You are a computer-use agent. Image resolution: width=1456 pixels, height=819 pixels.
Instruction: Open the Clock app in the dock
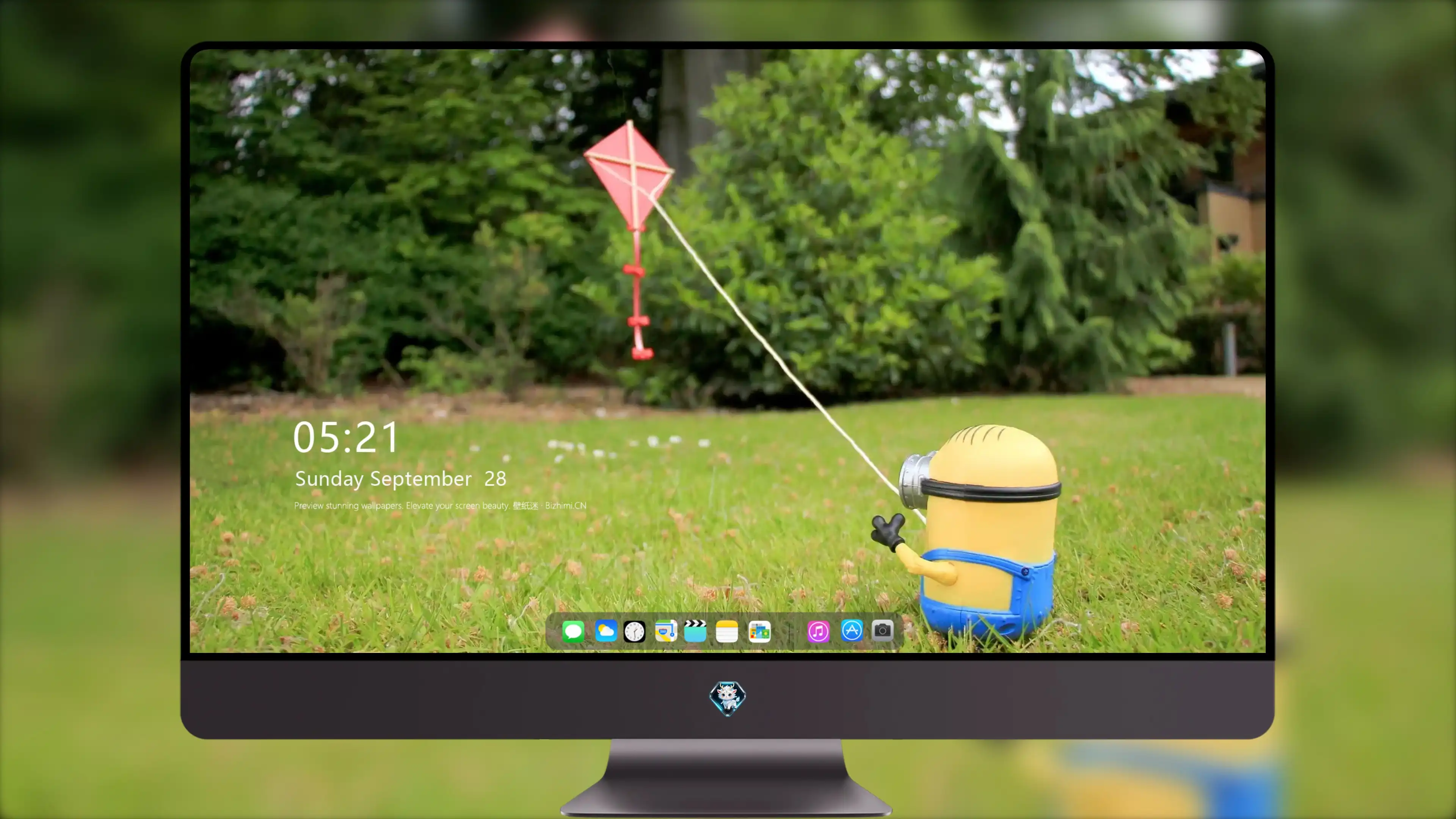(x=634, y=631)
